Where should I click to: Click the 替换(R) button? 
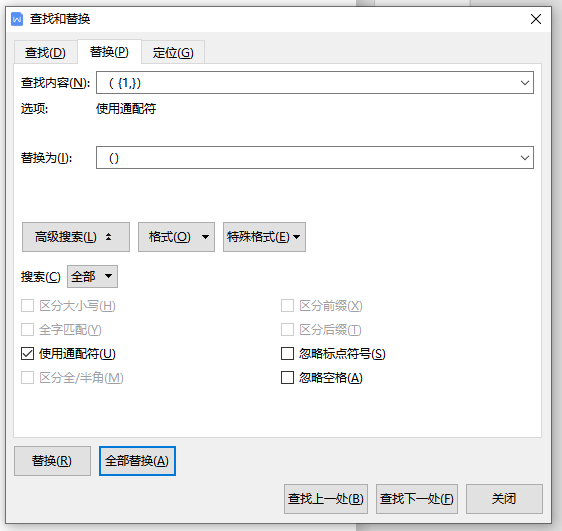point(52,461)
